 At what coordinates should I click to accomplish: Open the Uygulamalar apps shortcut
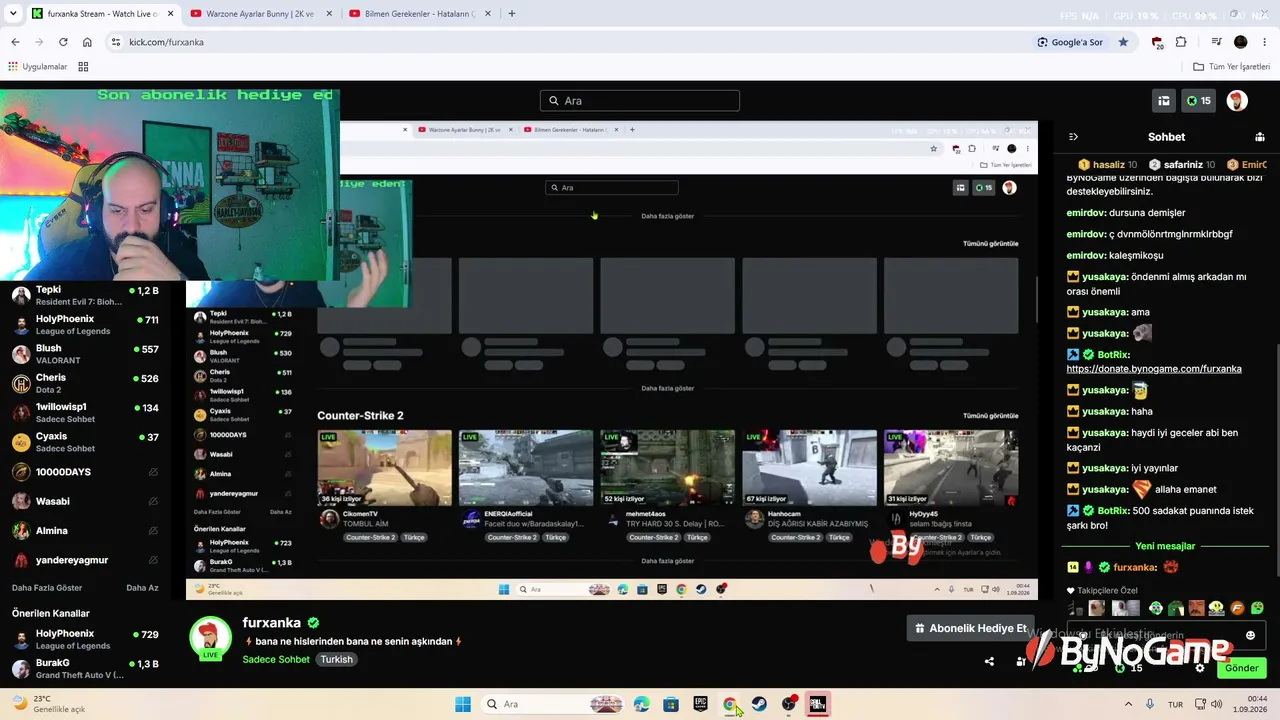point(38,67)
